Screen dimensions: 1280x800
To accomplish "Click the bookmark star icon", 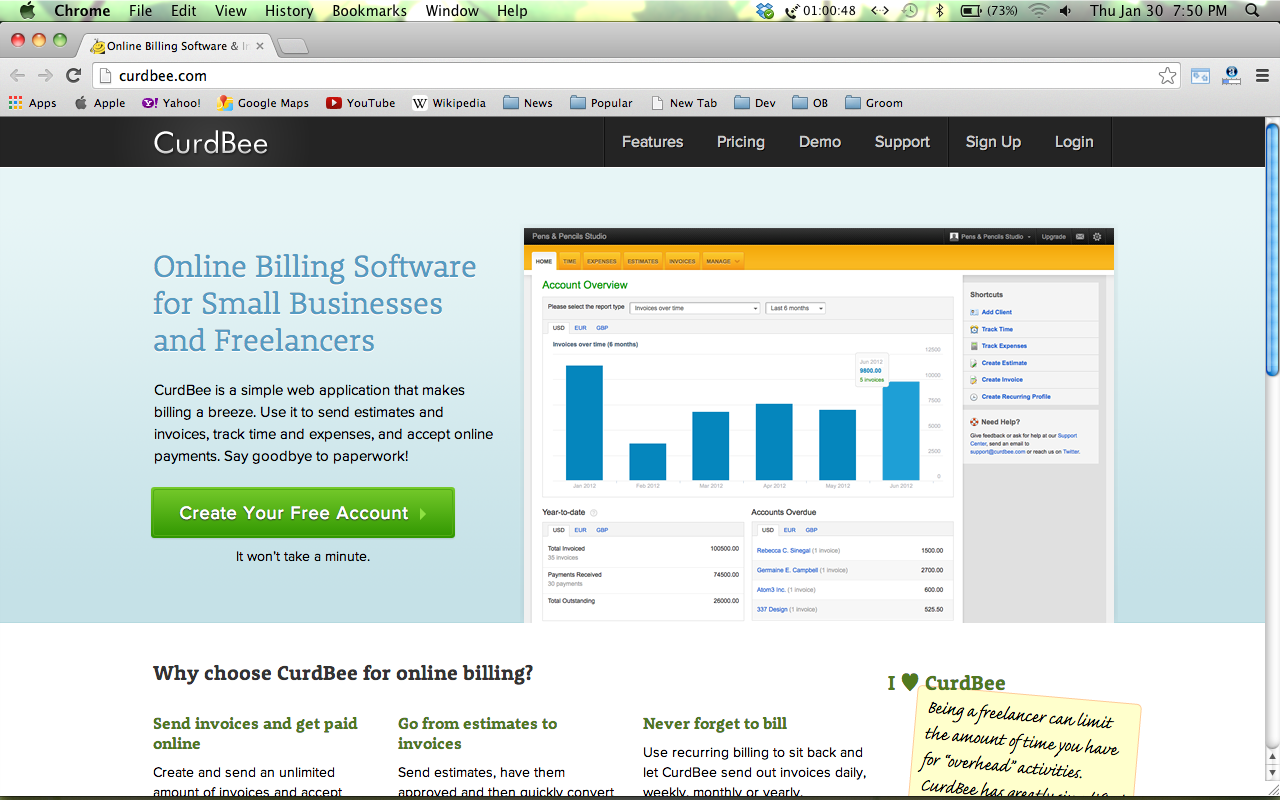I will coord(1167,75).
